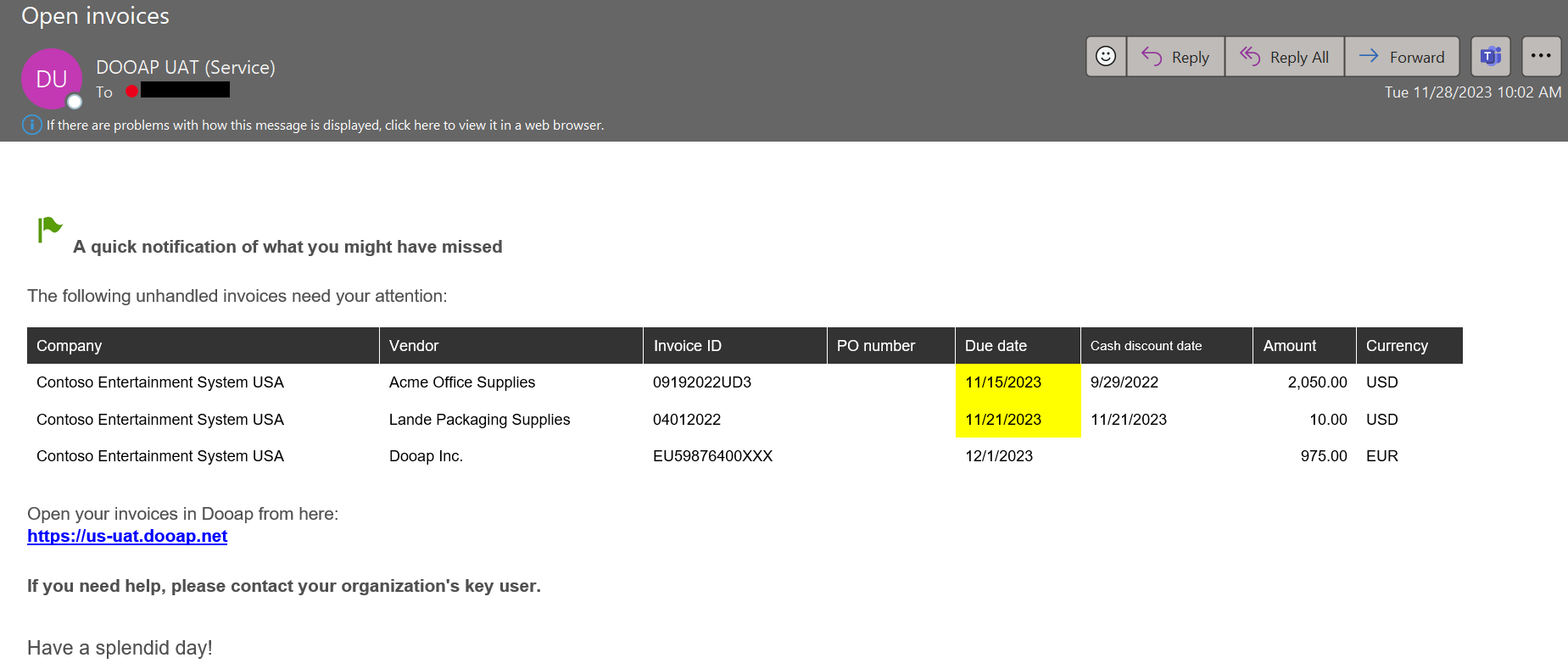The width and height of the screenshot is (1568, 669).
Task: Open the more actions ellipsis menu
Action: [x=1541, y=57]
